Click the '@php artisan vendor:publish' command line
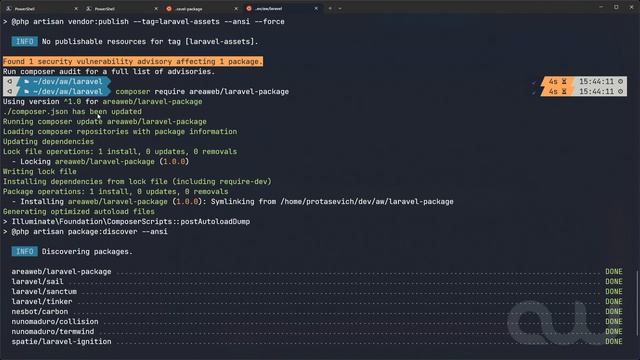640x360 pixels. click(x=144, y=21)
